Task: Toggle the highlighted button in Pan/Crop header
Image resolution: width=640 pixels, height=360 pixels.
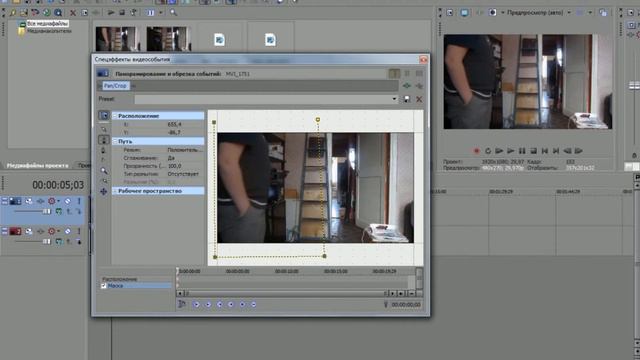Action: (x=394, y=73)
